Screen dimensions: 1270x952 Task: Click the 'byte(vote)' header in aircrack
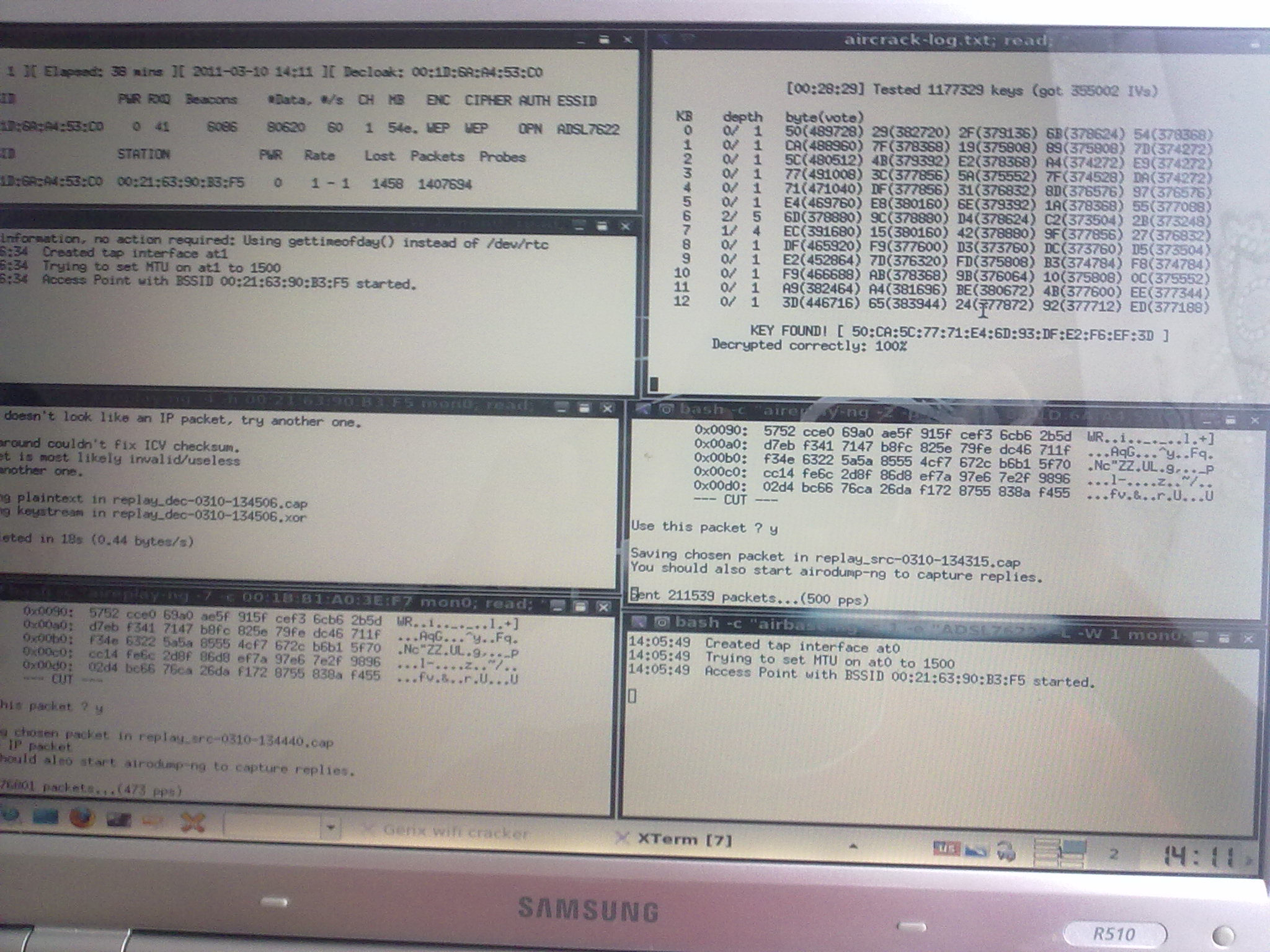pyautogui.click(x=824, y=117)
